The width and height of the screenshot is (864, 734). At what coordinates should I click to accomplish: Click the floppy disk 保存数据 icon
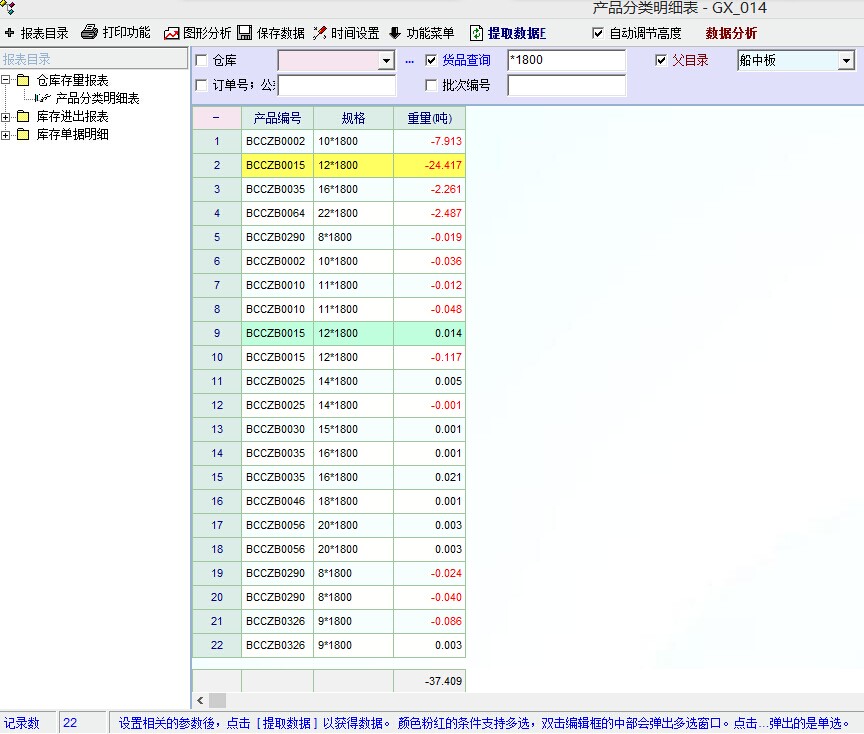click(244, 33)
